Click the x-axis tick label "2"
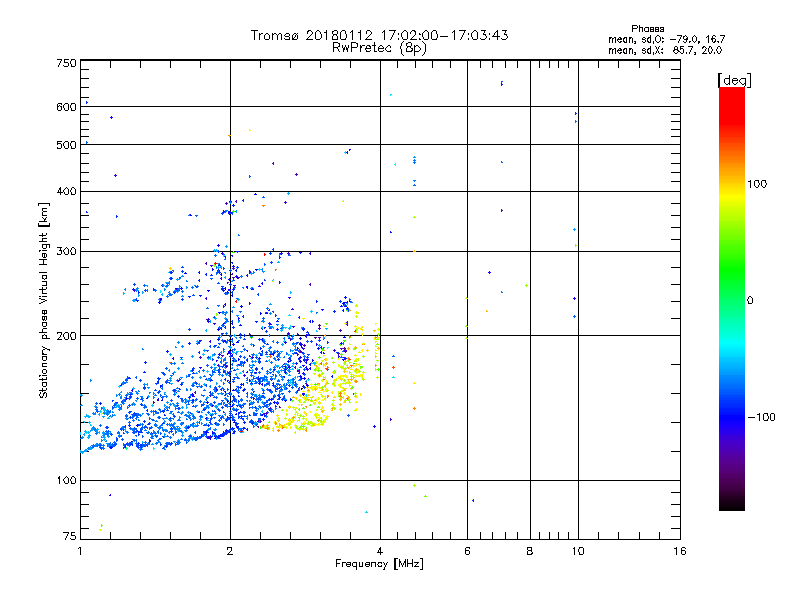Screen dimensions: 800x600 230,551
